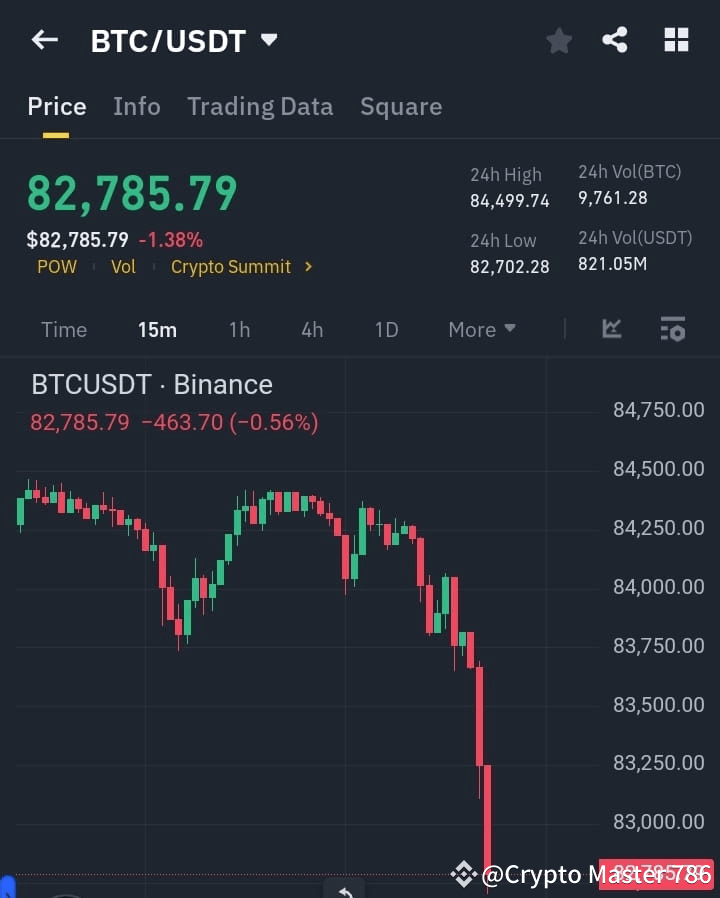Toggle the Vol indicator tag
720x898 pixels.
pyautogui.click(x=123, y=267)
